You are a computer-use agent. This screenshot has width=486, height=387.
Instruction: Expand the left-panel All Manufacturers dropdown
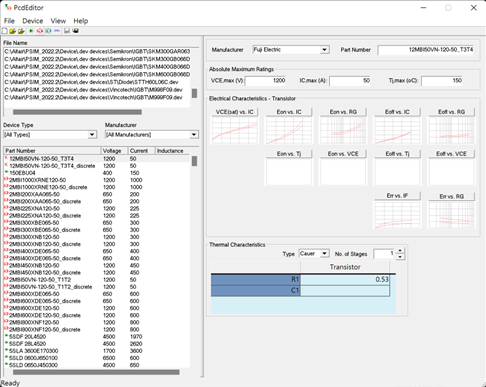coord(194,135)
